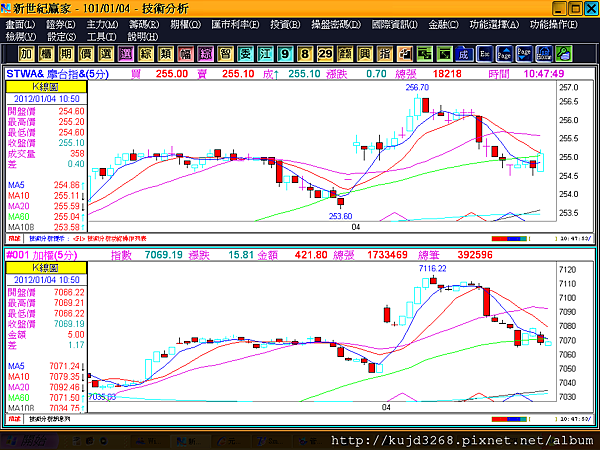This screenshot has width=600, height=450.
Task: Click the 2012/01/04 10:50 date in lower panel
Action: point(47,280)
